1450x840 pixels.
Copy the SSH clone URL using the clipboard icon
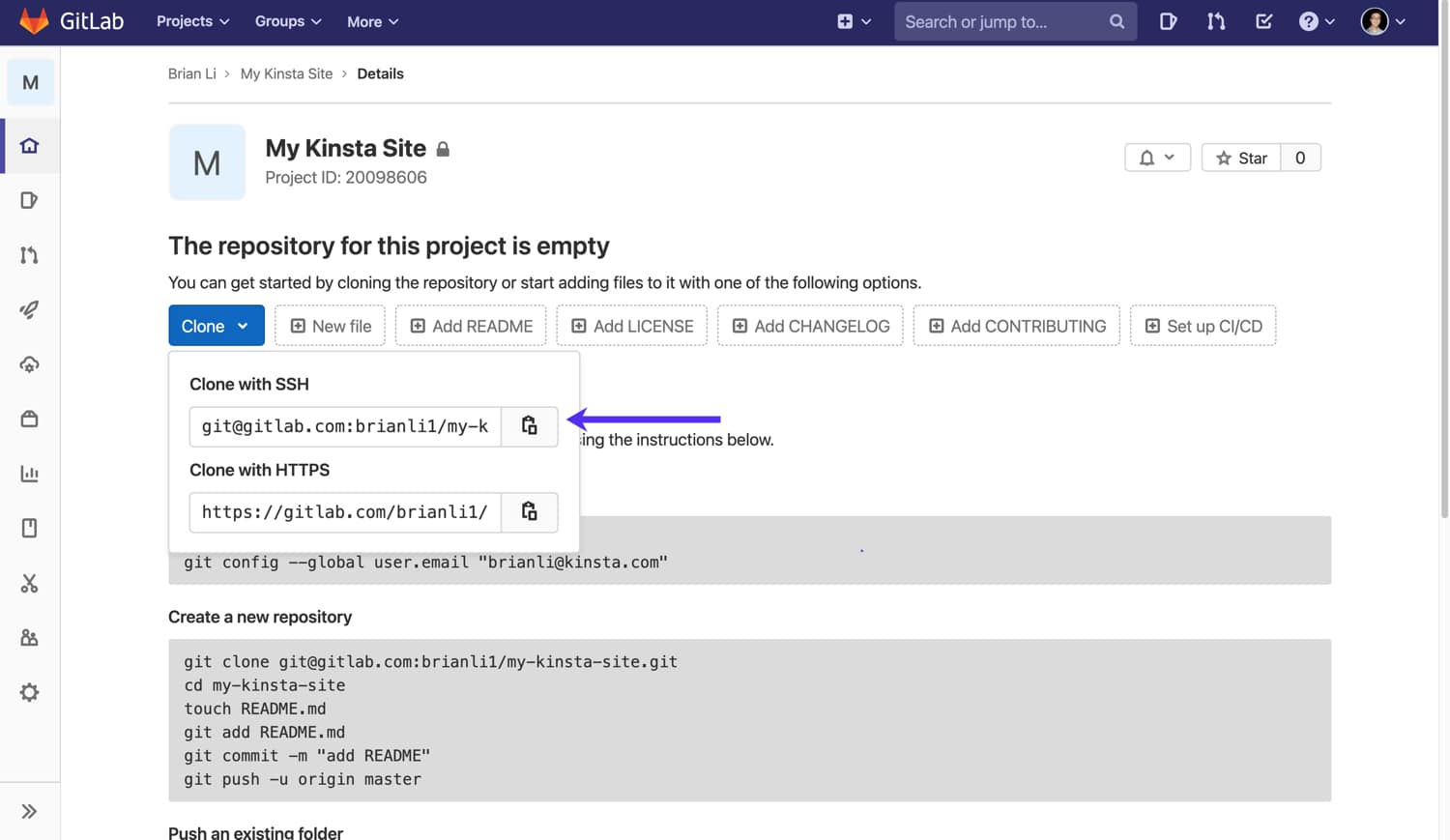[x=529, y=425]
